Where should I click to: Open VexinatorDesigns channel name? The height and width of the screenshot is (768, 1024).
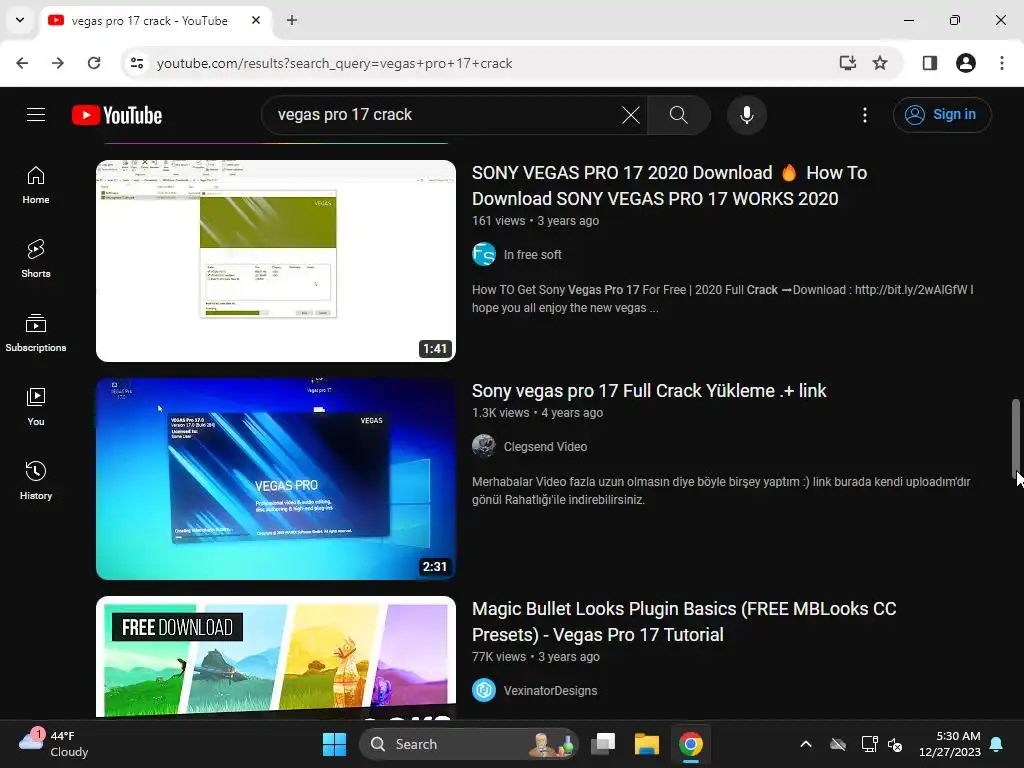(x=550, y=690)
